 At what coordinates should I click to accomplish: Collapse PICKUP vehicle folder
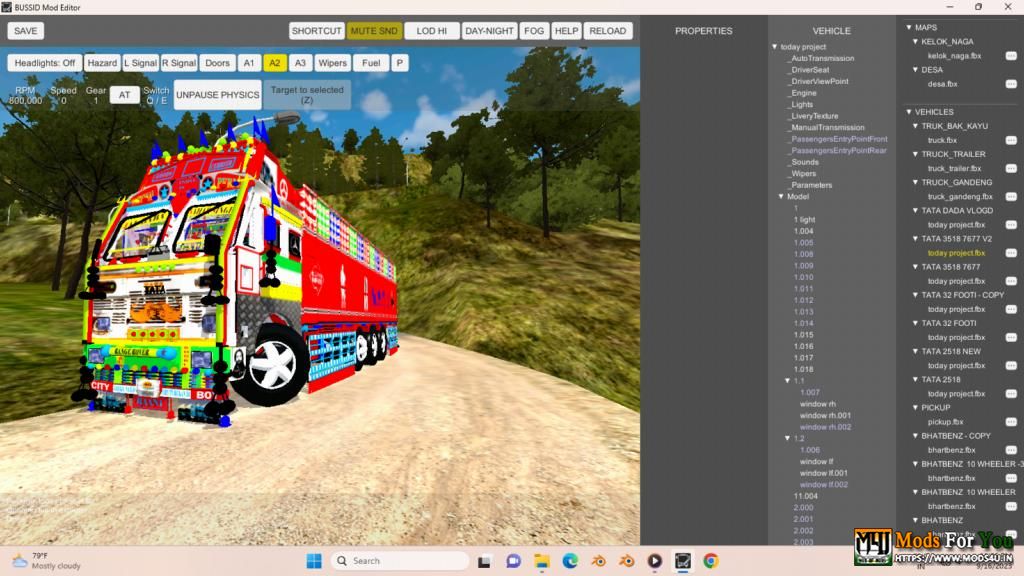(x=916, y=408)
